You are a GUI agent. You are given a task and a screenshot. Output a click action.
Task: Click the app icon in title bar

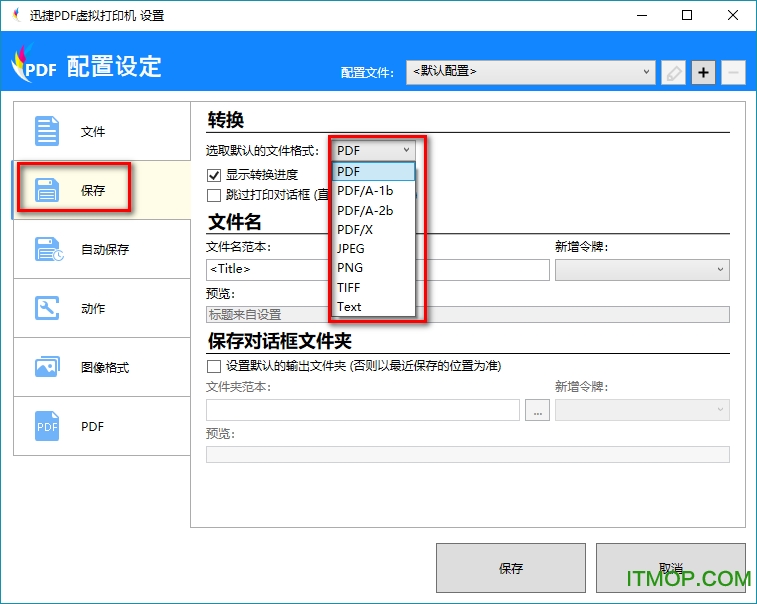tap(17, 15)
